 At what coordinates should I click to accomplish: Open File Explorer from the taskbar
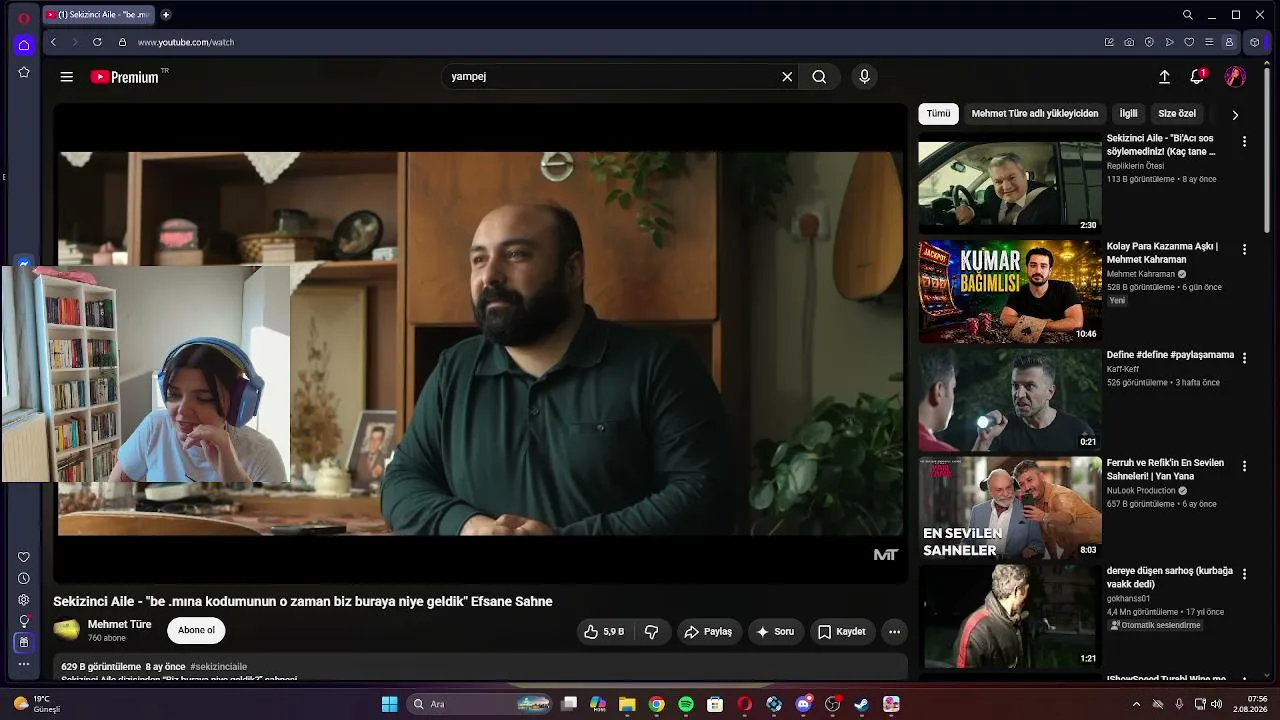[x=627, y=704]
